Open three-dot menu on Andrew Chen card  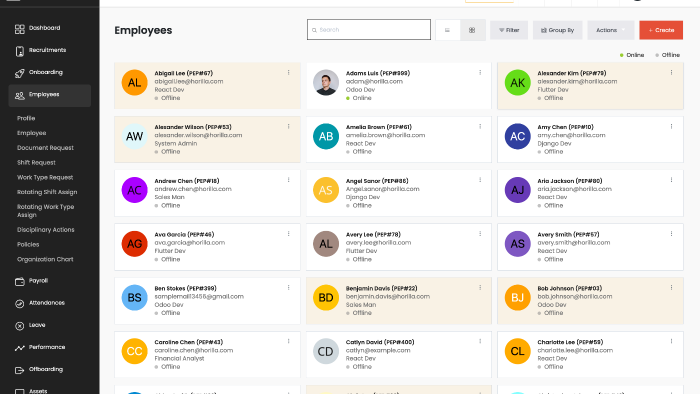click(288, 180)
